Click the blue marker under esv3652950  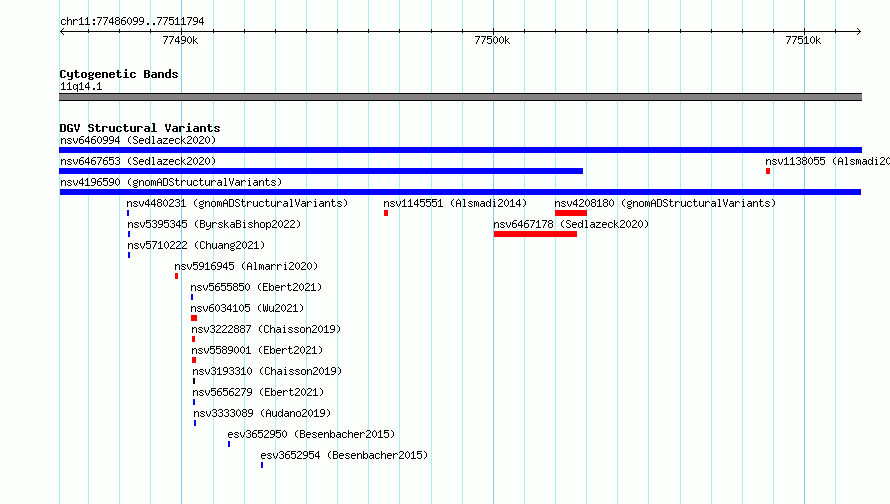[229, 444]
